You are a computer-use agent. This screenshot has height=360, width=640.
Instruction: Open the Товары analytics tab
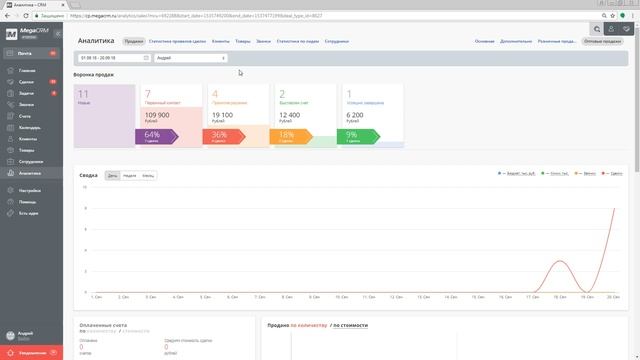242,41
